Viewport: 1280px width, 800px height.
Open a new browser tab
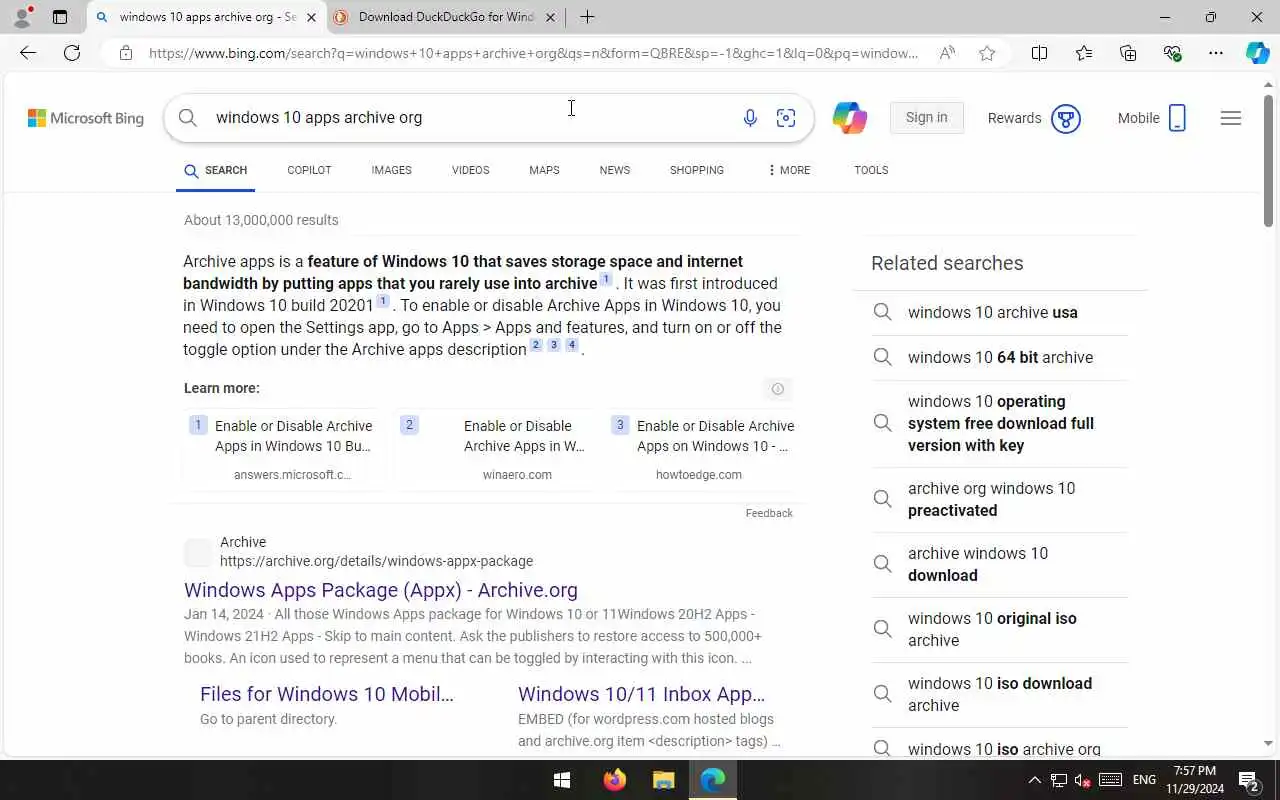[587, 17]
